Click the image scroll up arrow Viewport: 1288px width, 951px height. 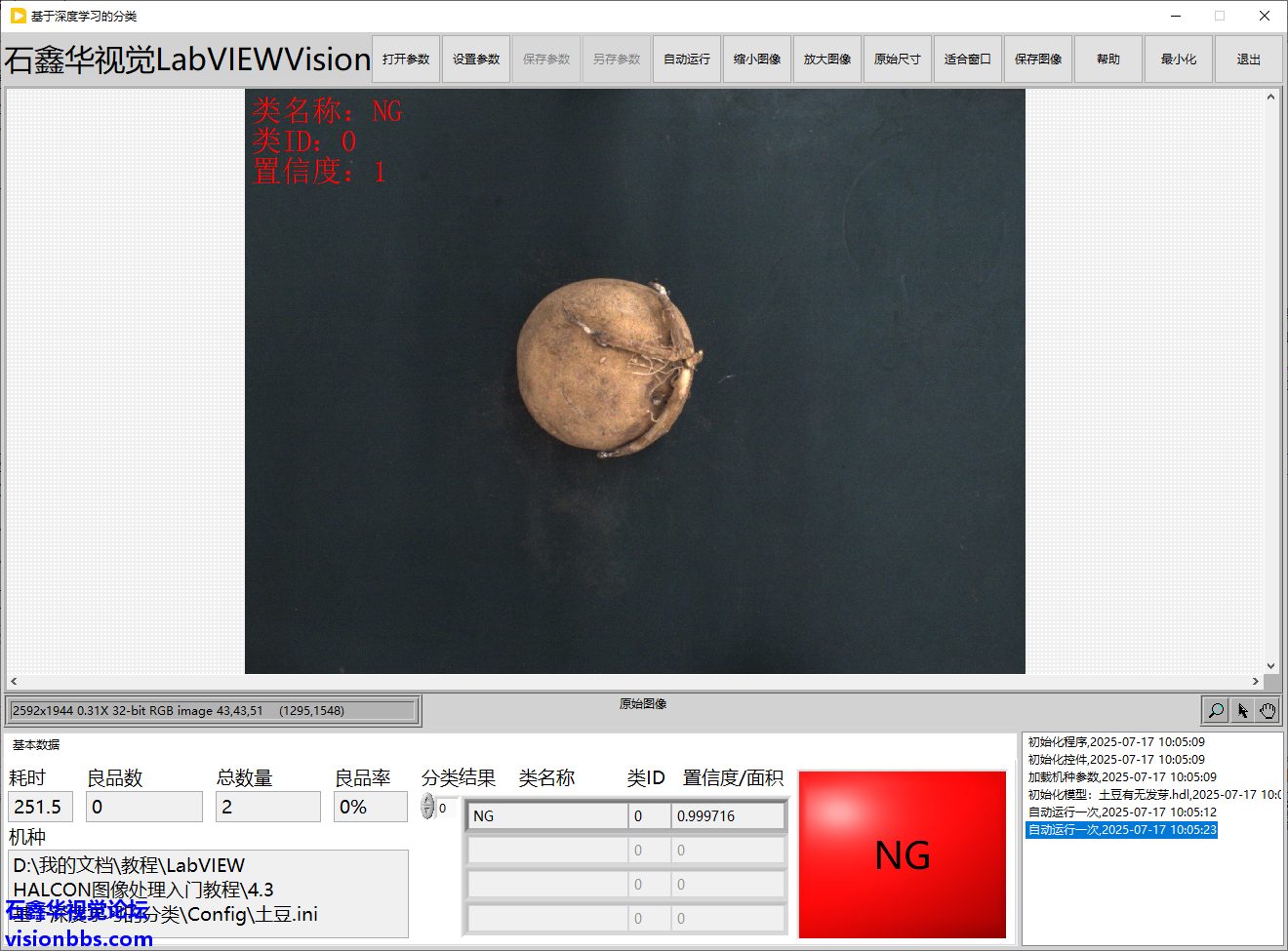click(1270, 97)
